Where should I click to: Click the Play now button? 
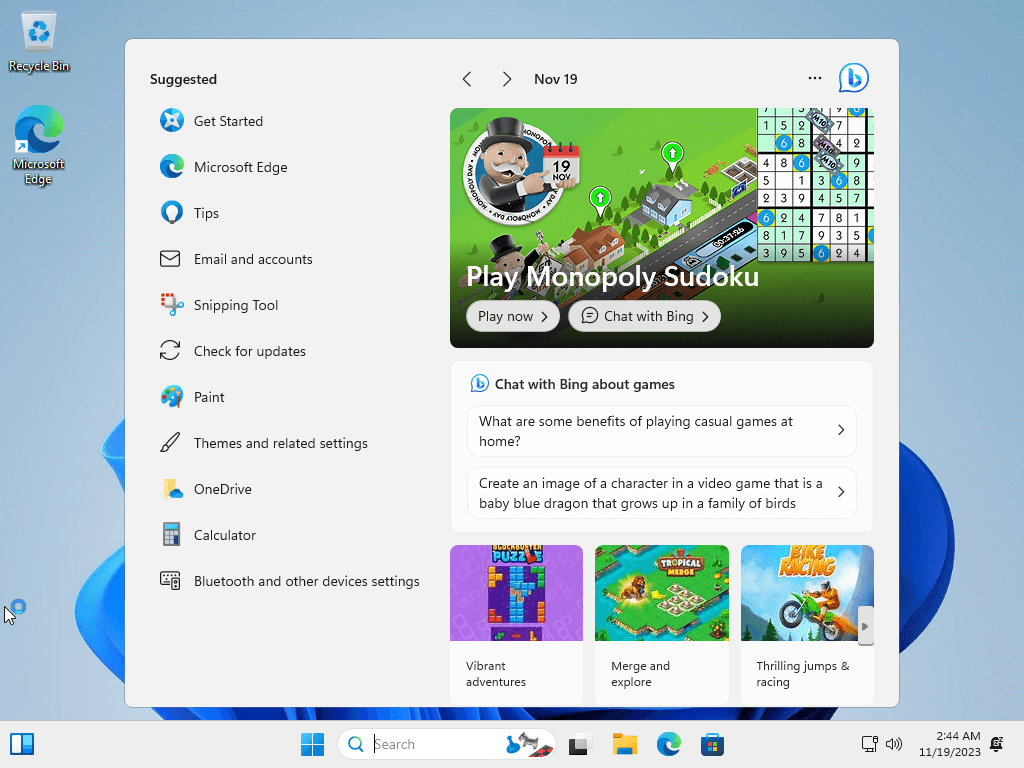point(513,316)
